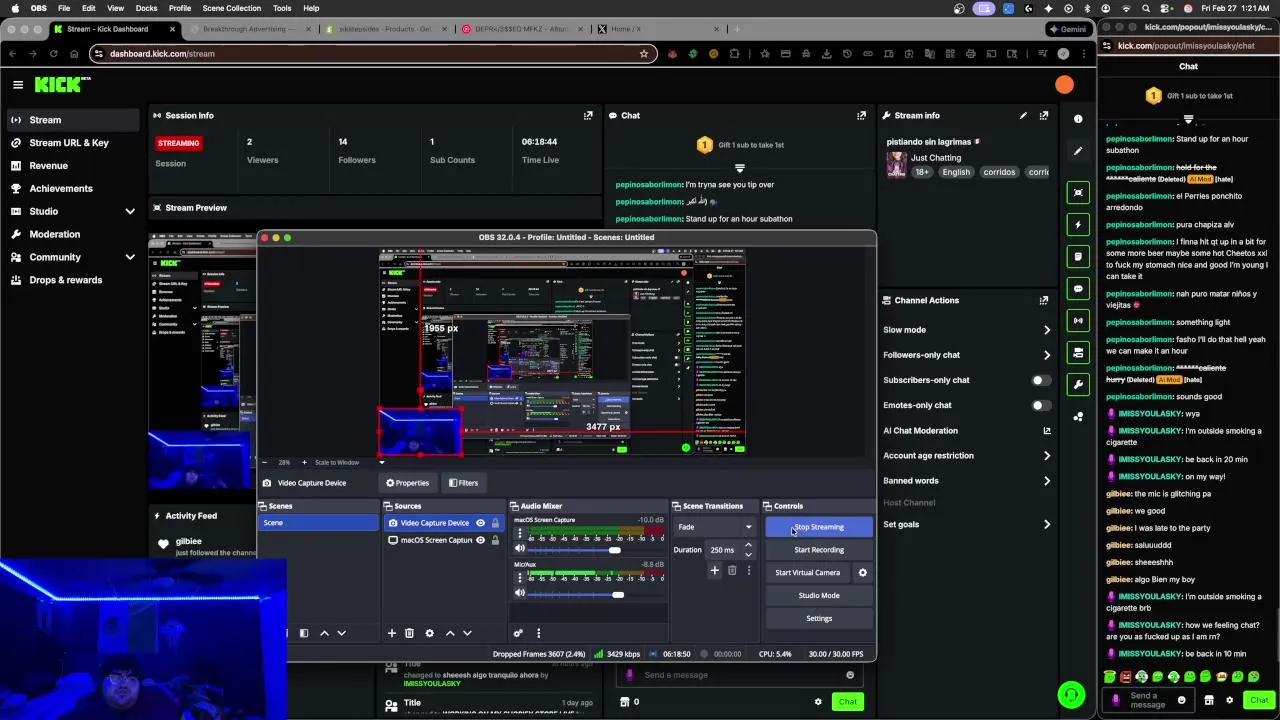This screenshot has height=720, width=1280.
Task: Remove selected source with trash icon
Action: click(x=409, y=633)
